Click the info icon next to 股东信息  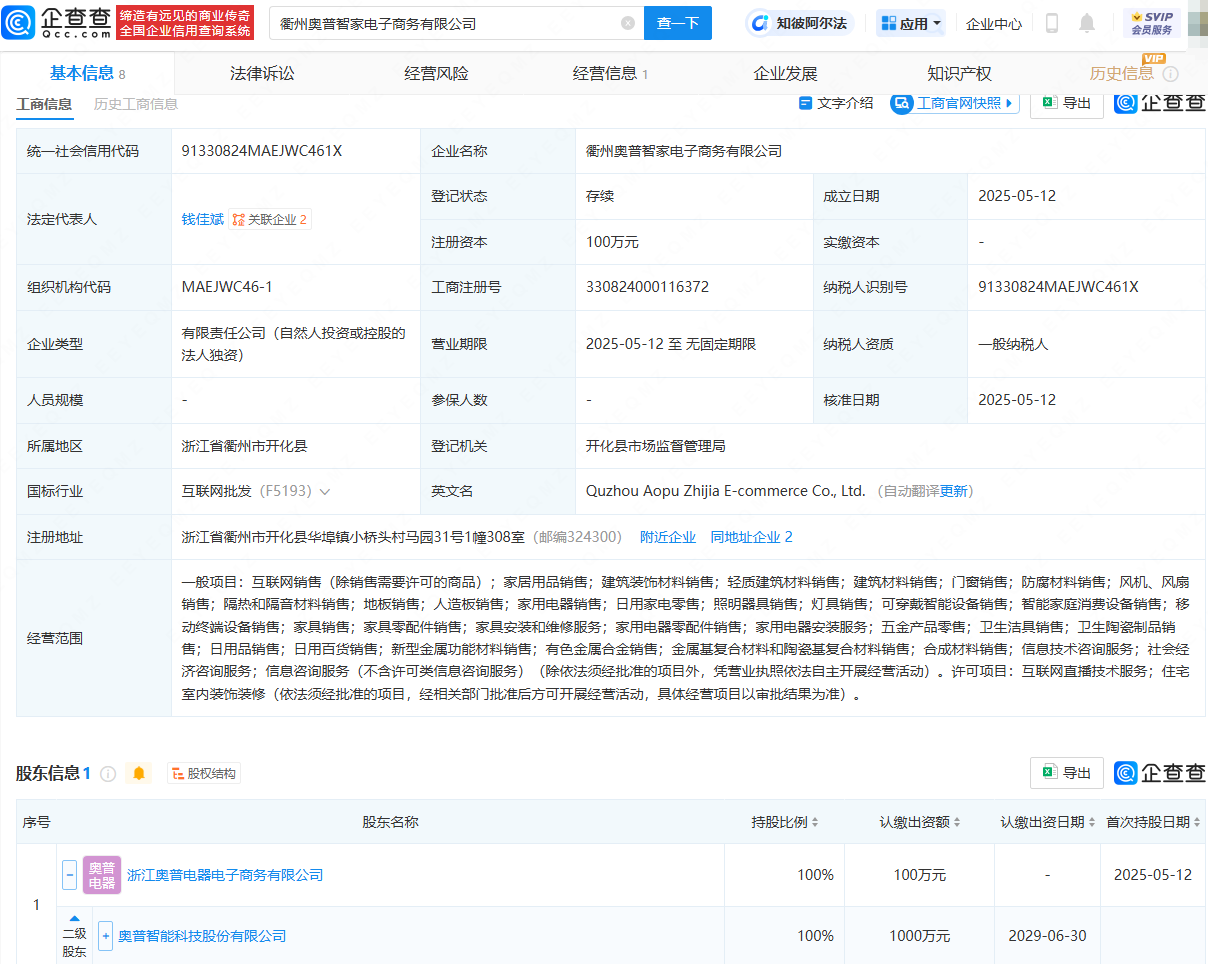(108, 774)
